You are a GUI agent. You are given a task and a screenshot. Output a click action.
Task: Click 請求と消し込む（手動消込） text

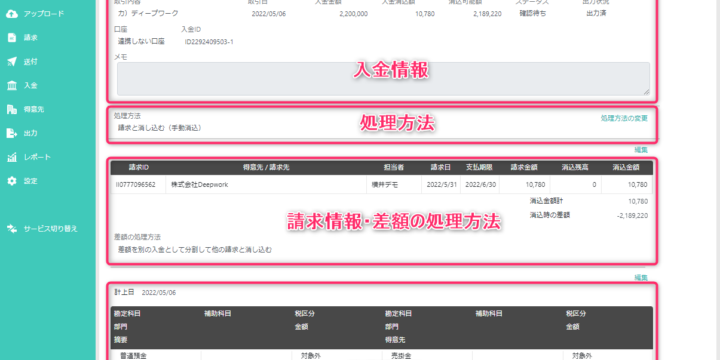tap(160, 128)
